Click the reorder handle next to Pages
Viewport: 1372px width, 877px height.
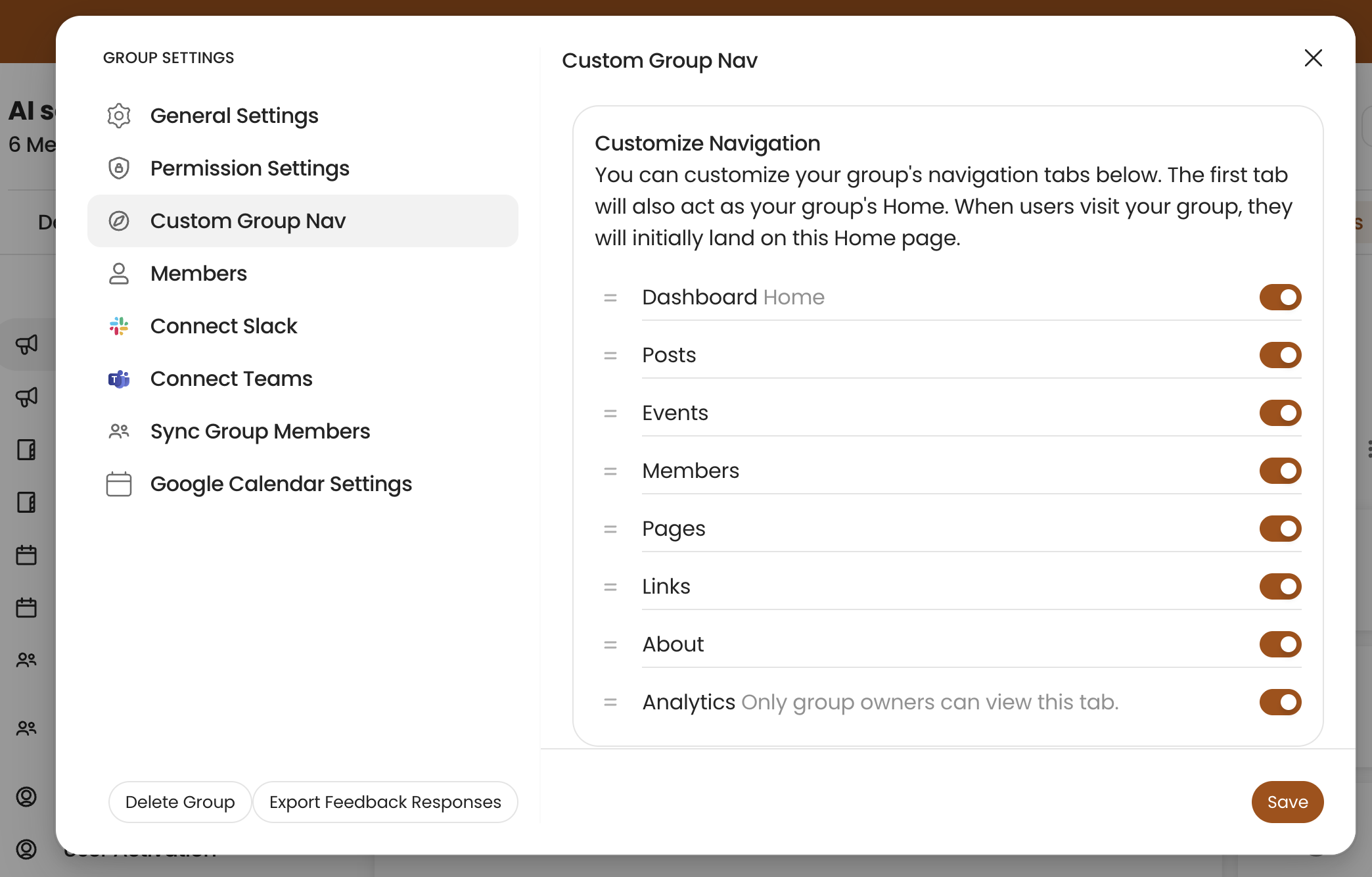click(610, 529)
